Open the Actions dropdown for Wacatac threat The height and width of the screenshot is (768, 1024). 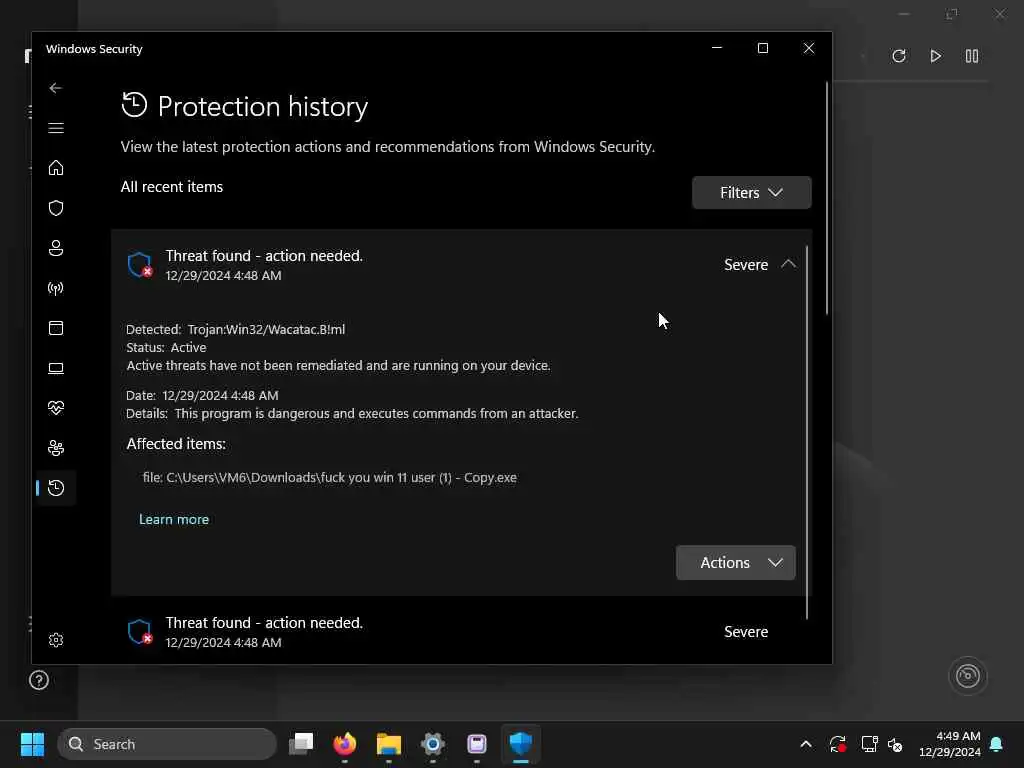[x=735, y=562]
